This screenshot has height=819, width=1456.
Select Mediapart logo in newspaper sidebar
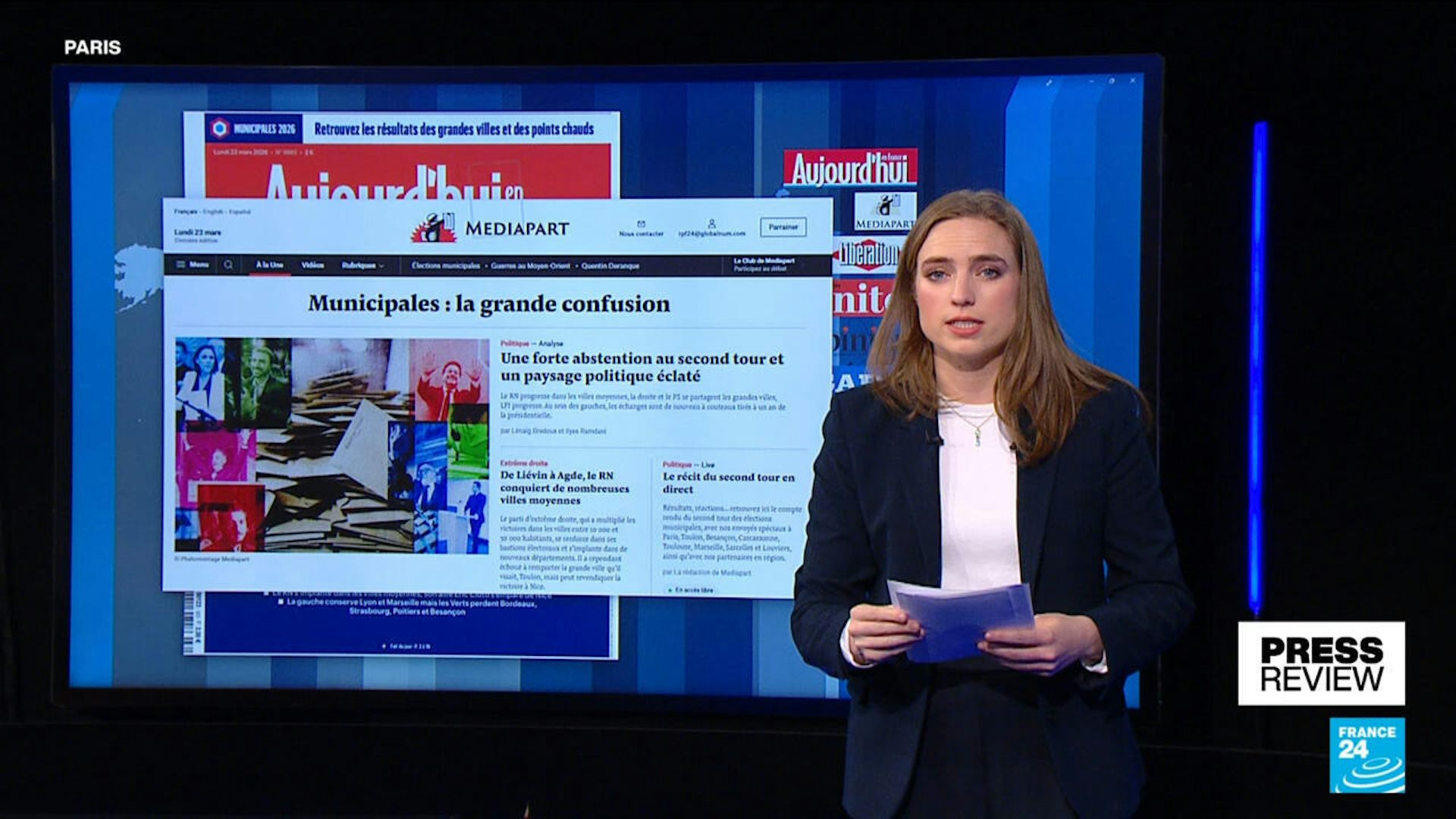coord(885,212)
